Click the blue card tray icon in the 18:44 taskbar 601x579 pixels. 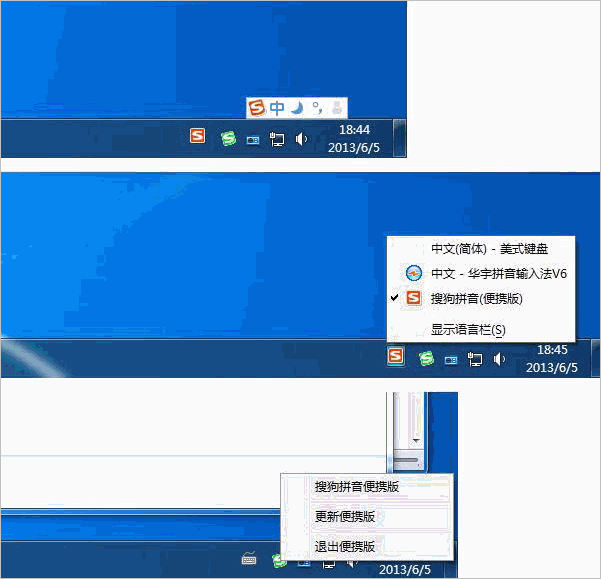253,141
